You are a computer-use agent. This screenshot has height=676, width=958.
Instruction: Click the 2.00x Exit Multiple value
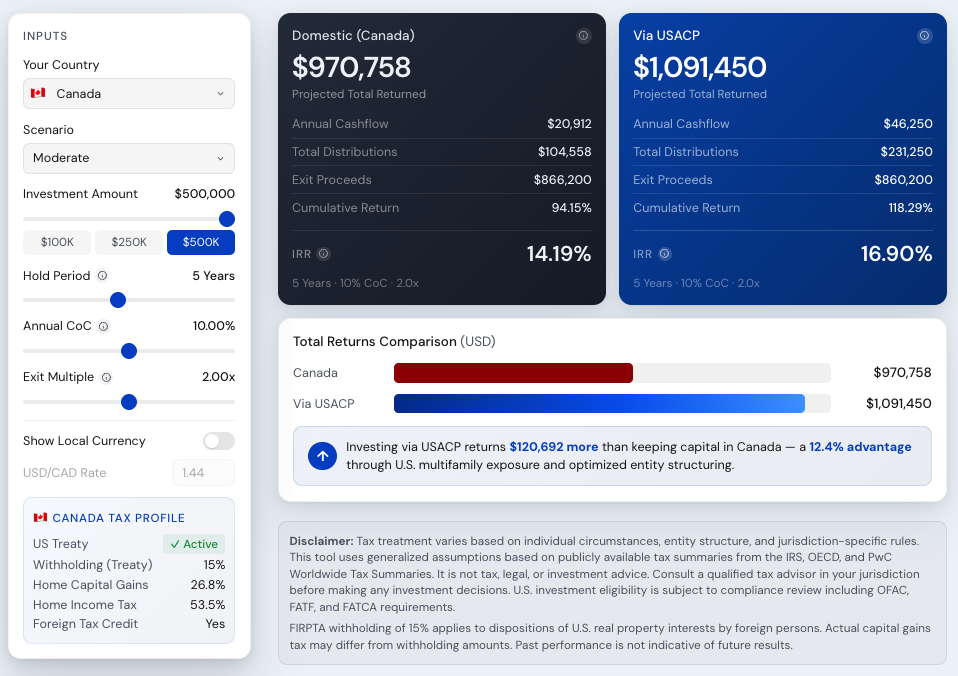(218, 377)
